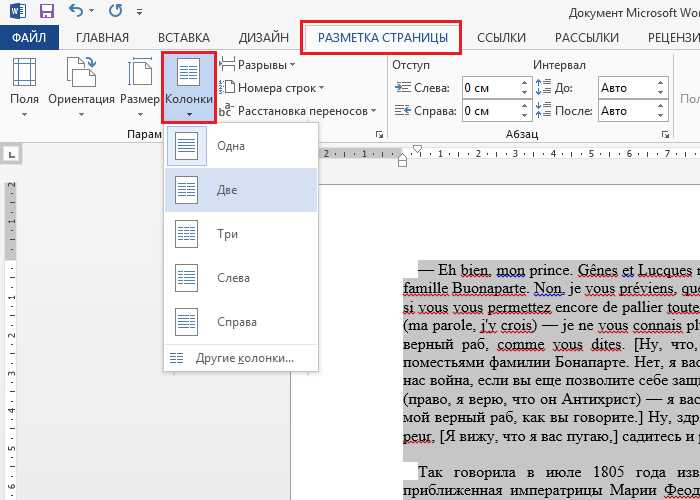Decrease the После spacing after value
Screen dimensions: 700x500
click(x=661, y=116)
